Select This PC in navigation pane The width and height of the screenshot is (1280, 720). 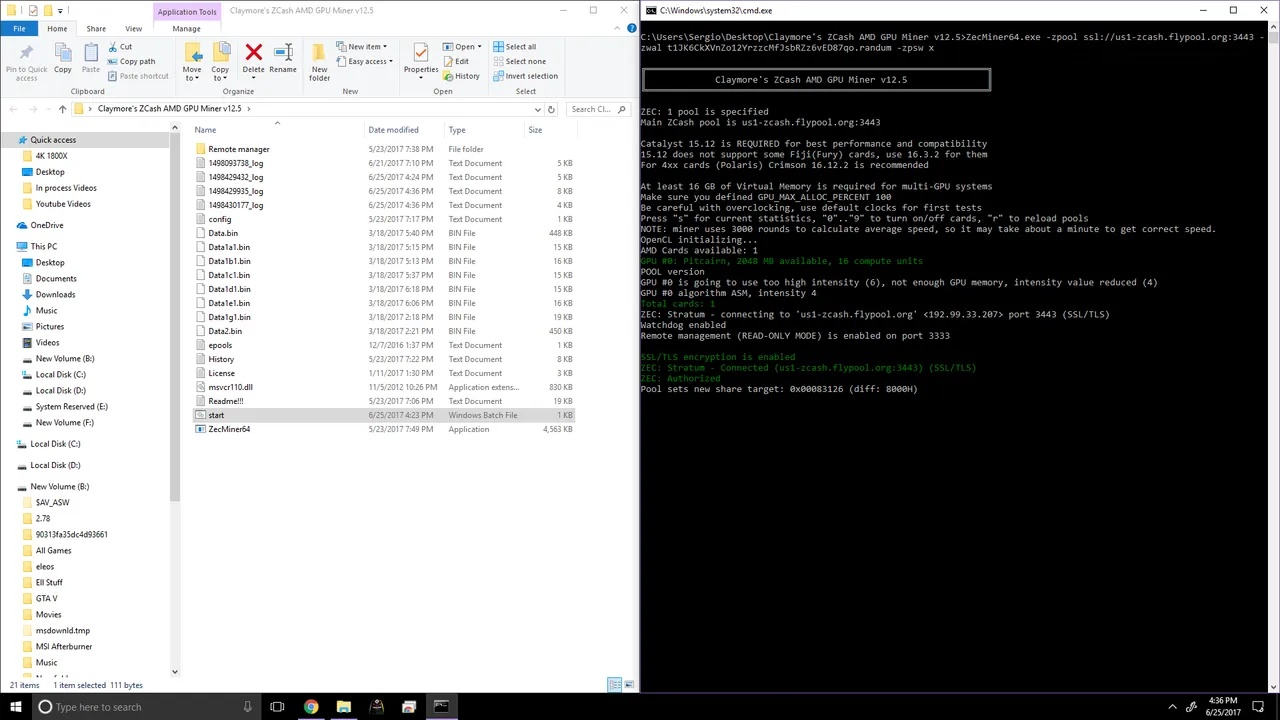[x=43, y=246]
